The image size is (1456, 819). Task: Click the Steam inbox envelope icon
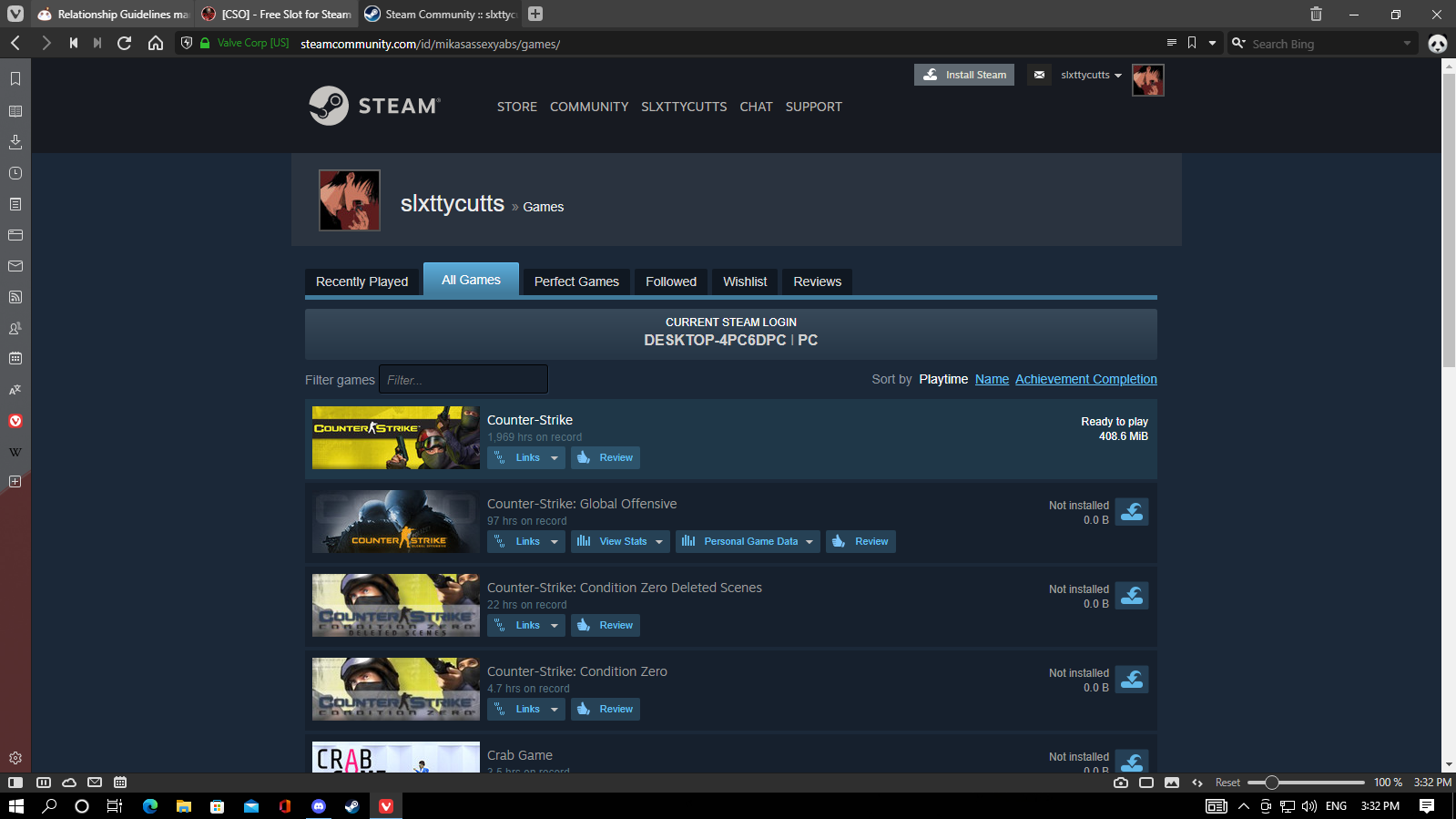(x=1039, y=75)
